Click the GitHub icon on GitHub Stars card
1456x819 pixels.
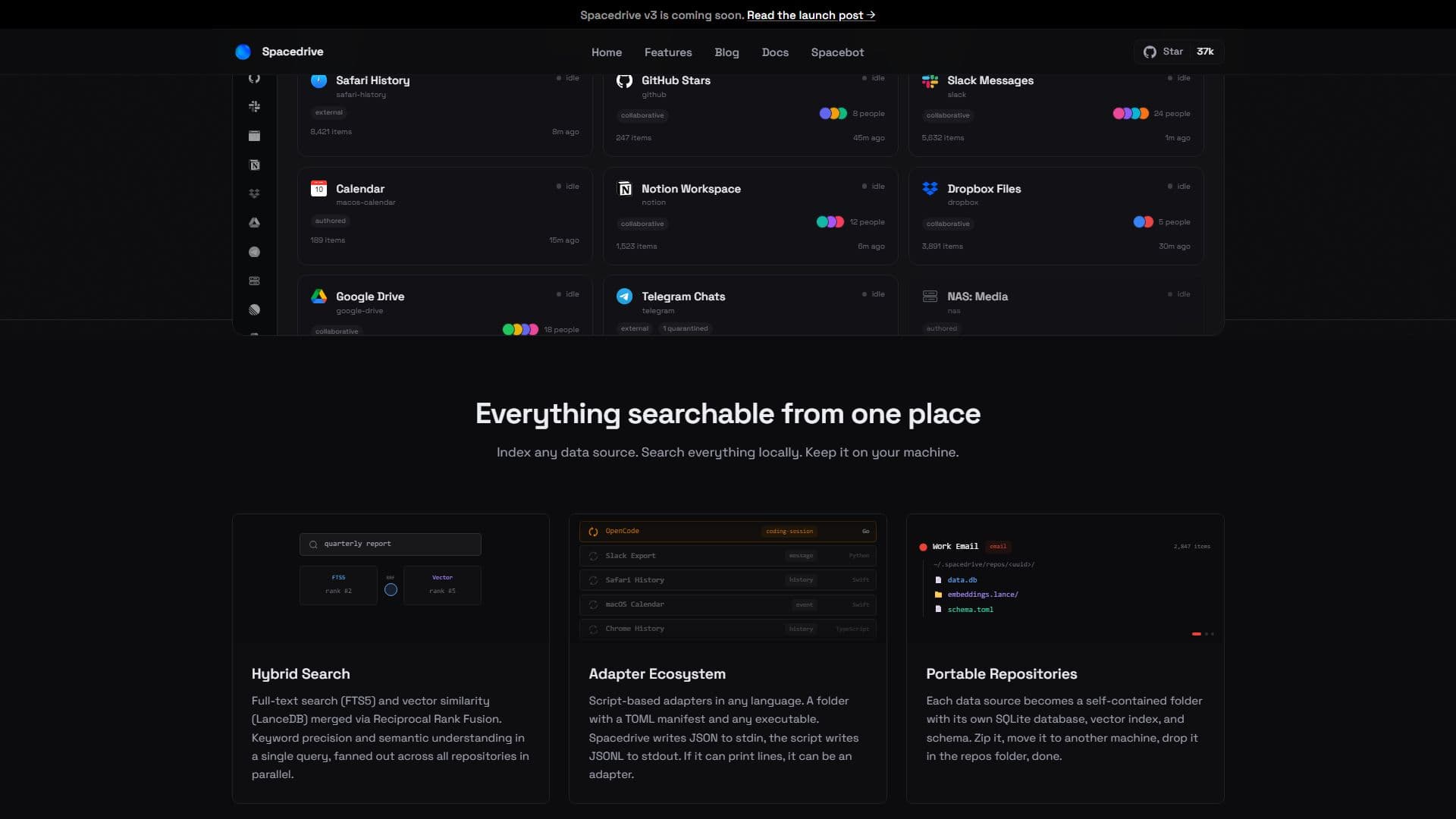(624, 81)
